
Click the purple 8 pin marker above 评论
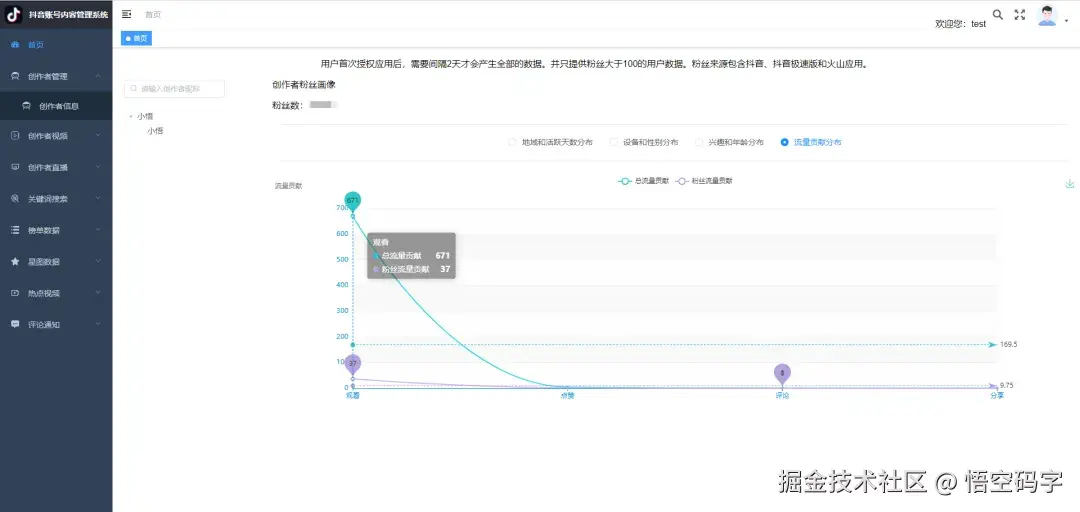pyautogui.click(x=782, y=373)
